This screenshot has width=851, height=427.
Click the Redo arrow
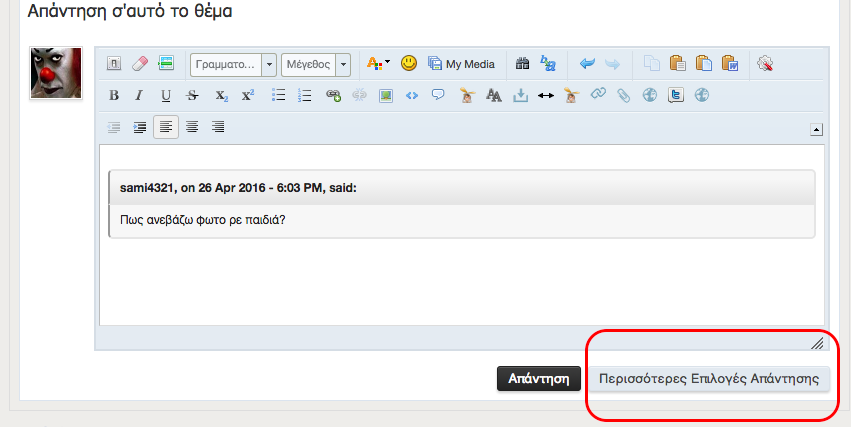[x=612, y=64]
